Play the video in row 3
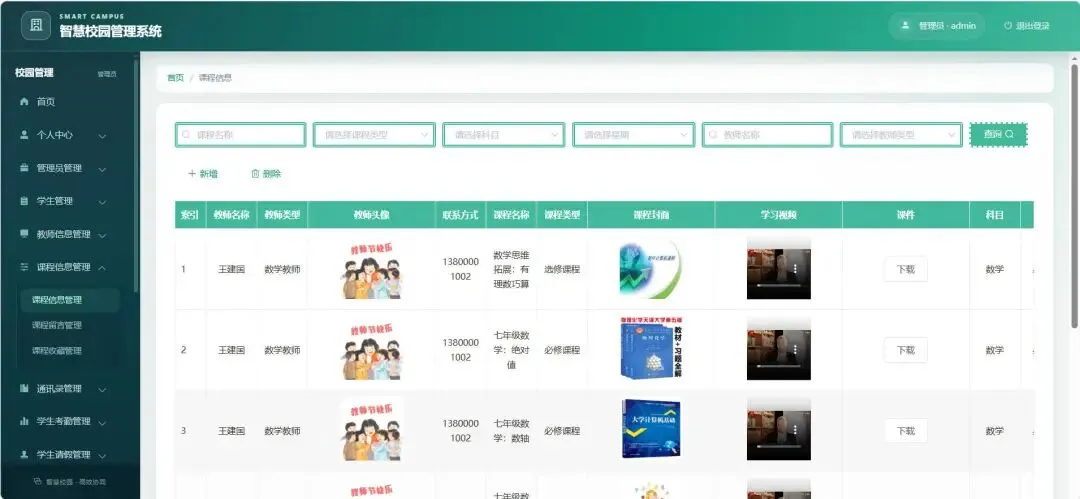 778,429
